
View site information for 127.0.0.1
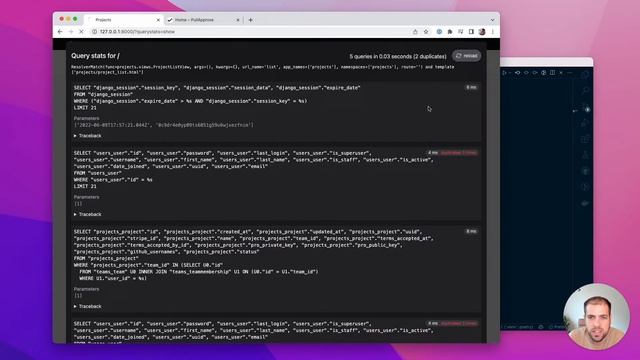94,31
